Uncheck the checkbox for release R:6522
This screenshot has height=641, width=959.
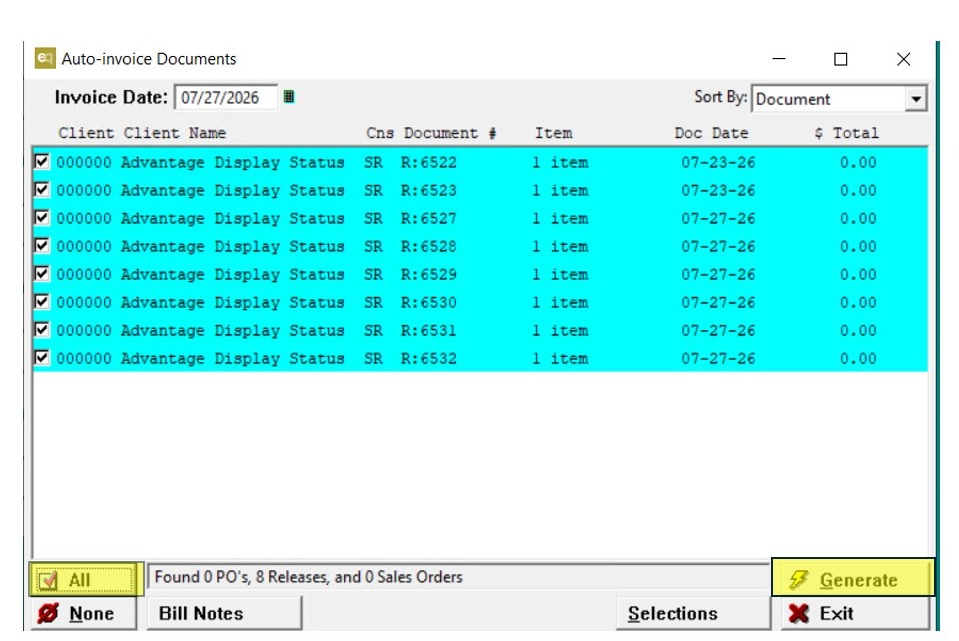tap(42, 161)
